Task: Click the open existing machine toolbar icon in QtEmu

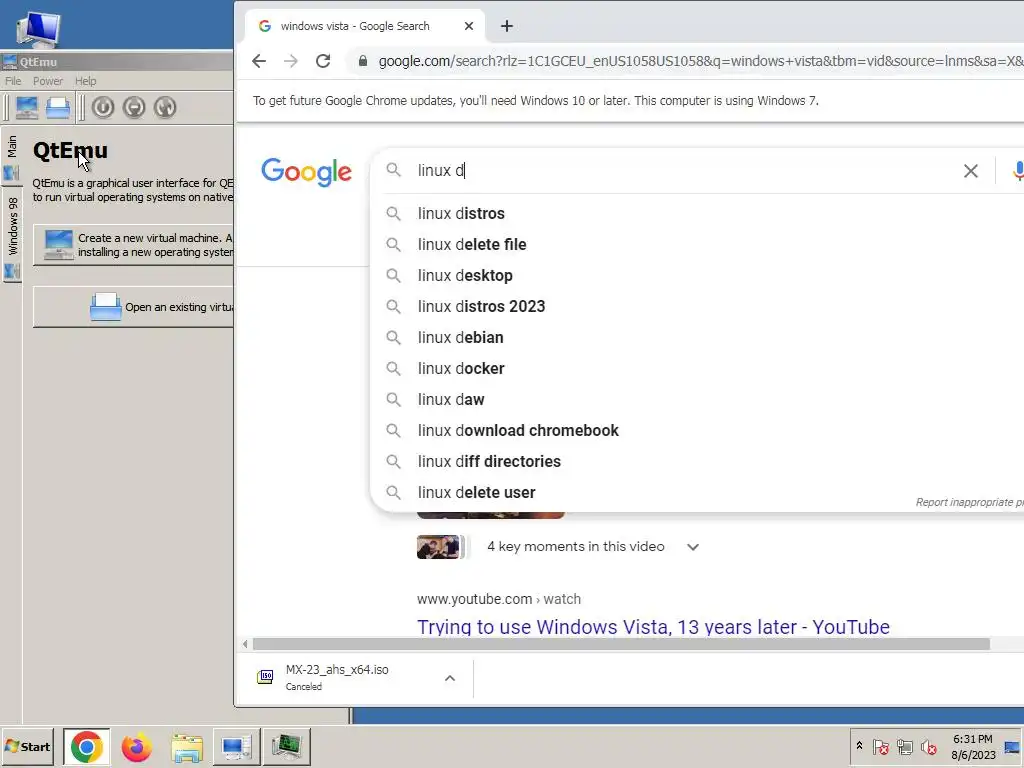Action: 58,107
